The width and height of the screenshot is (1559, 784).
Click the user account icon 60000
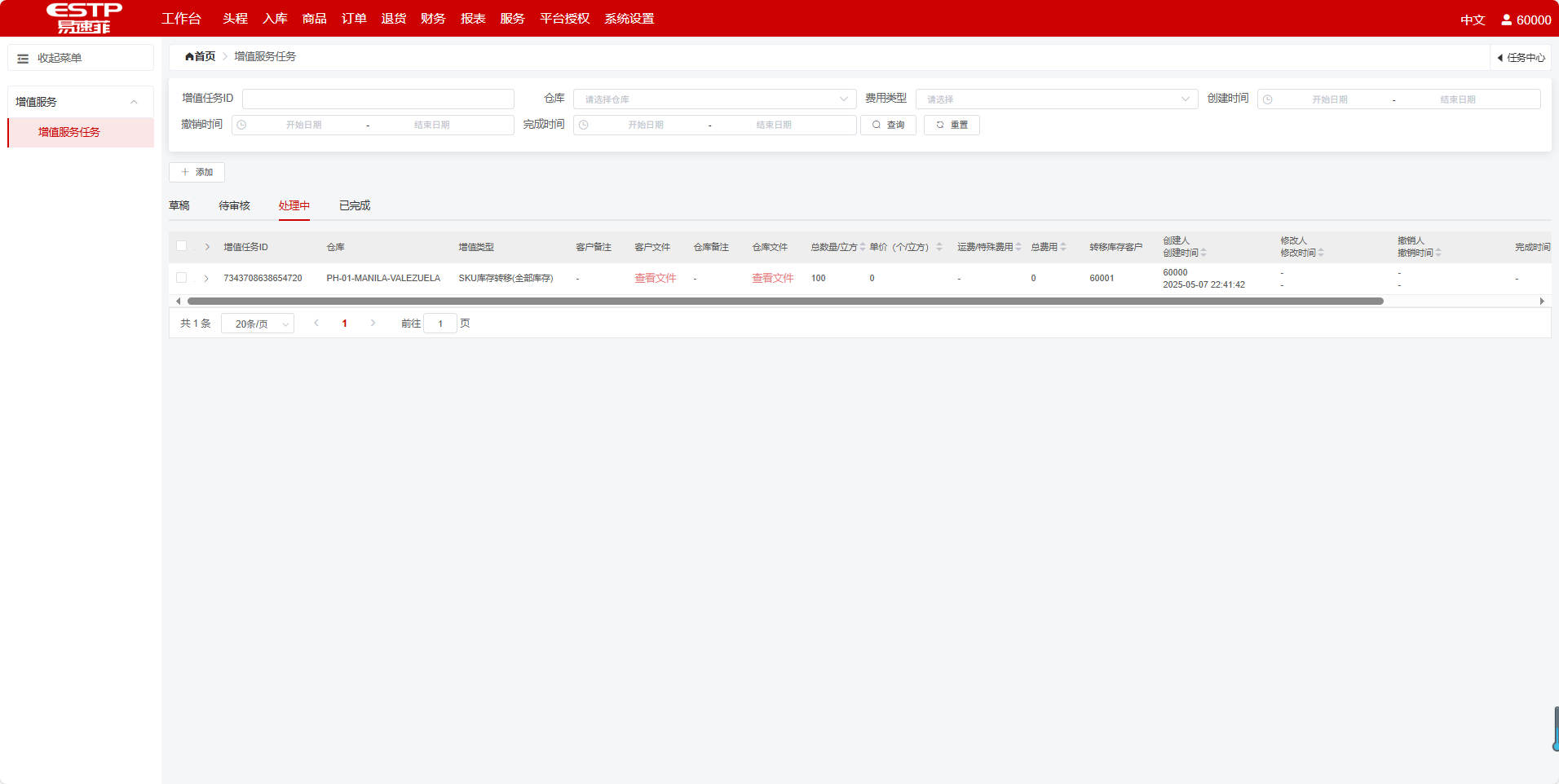(x=1506, y=20)
